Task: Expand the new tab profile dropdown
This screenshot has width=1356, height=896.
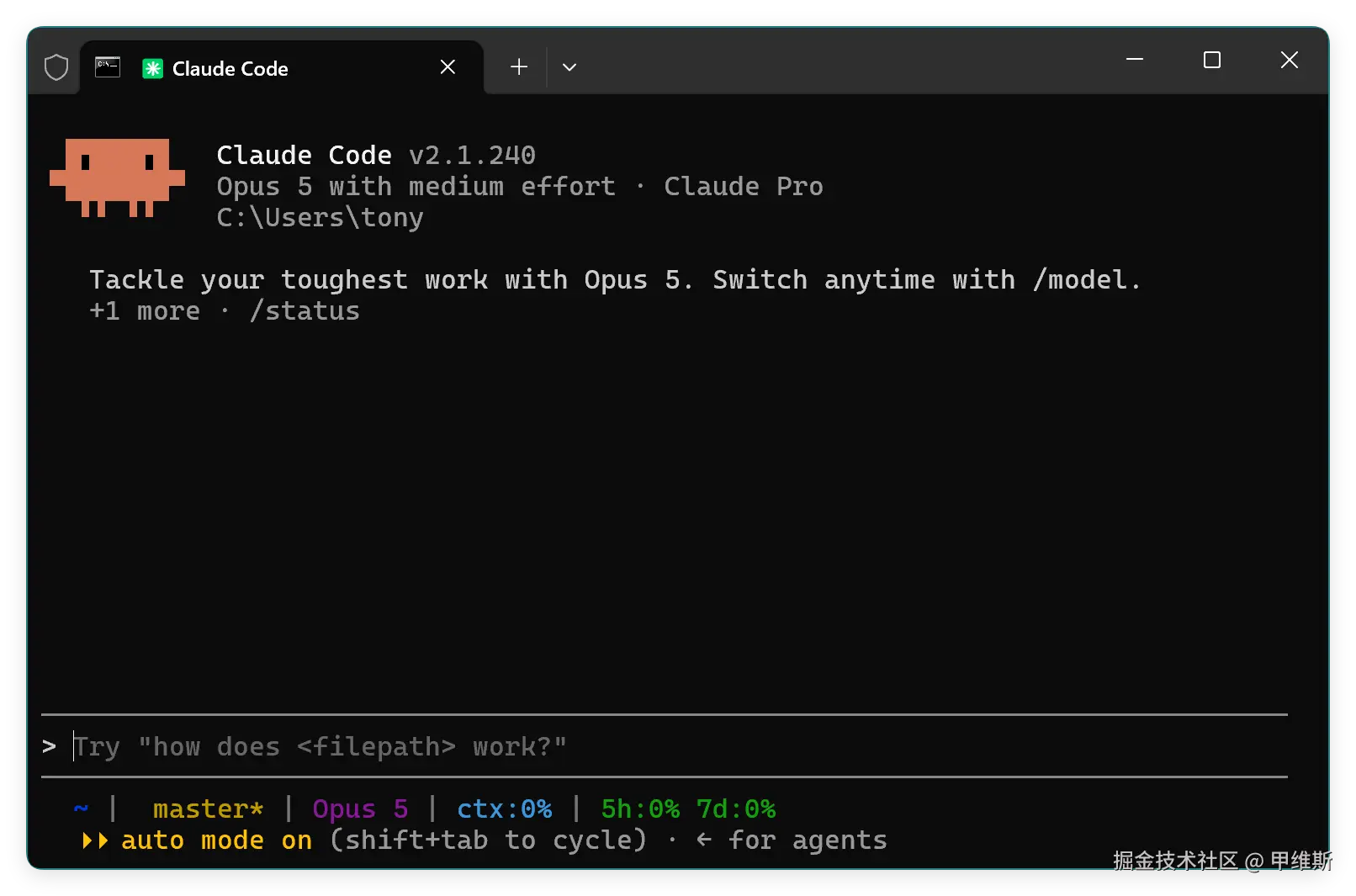Action: [569, 67]
